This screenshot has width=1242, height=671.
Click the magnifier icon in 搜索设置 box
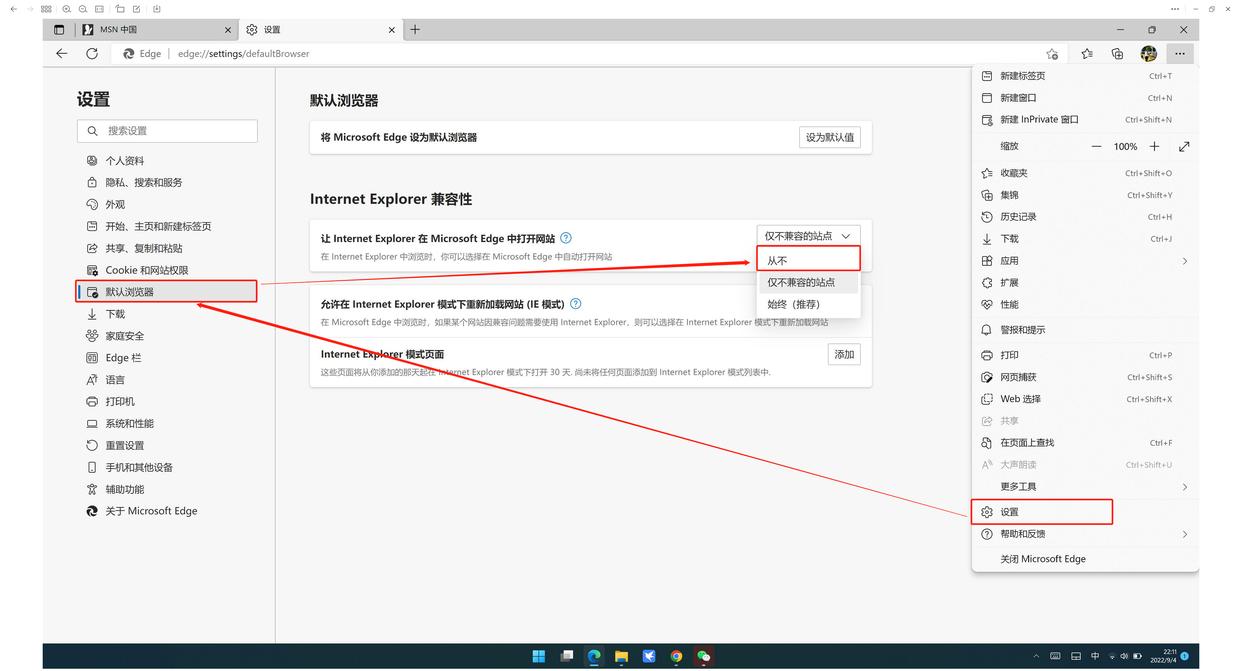click(92, 131)
